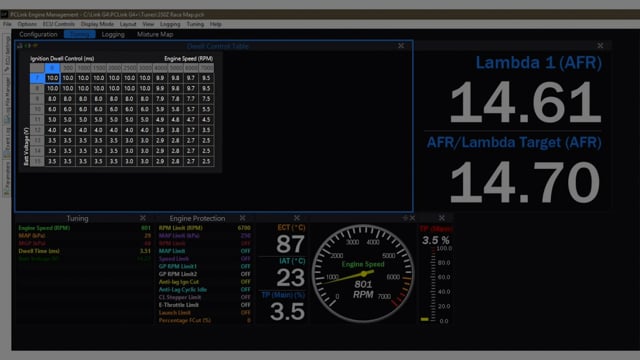Select the 500 RPM column header
Viewport: 640px width, 360px height.
pos(68,68)
